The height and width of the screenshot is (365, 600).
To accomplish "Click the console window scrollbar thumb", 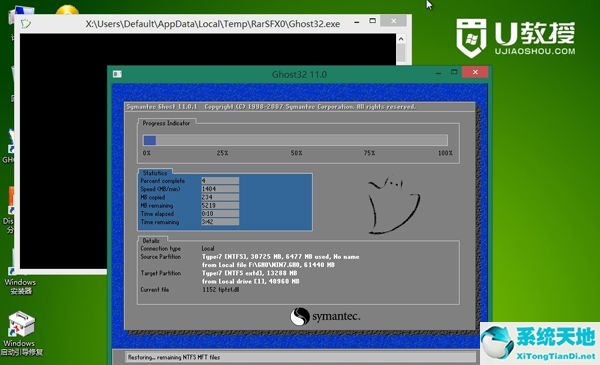I will click(x=401, y=53).
